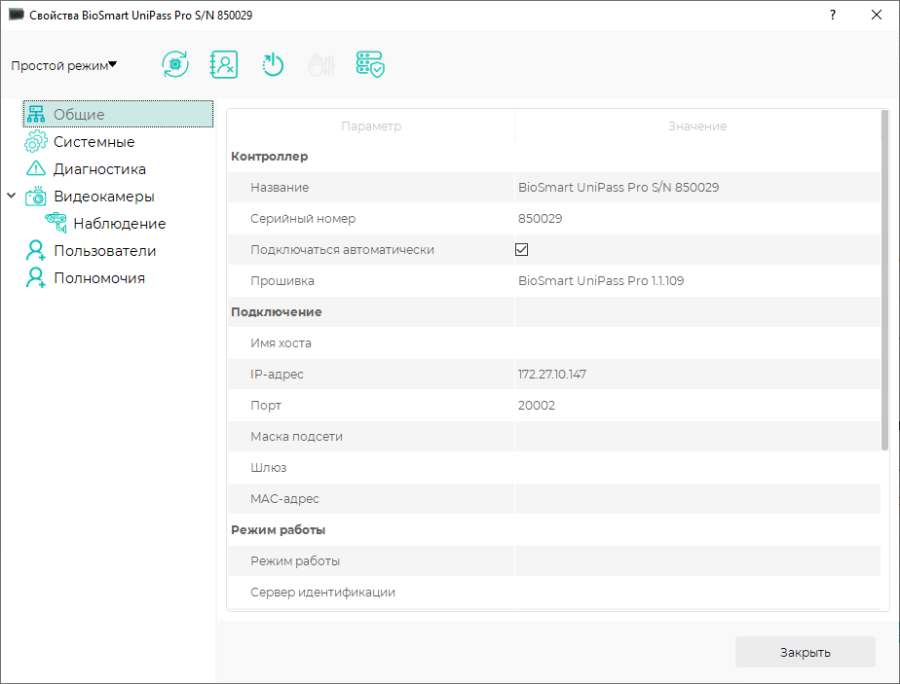The height and width of the screenshot is (684, 900).
Task: Close the properties window with X
Action: [x=876, y=15]
